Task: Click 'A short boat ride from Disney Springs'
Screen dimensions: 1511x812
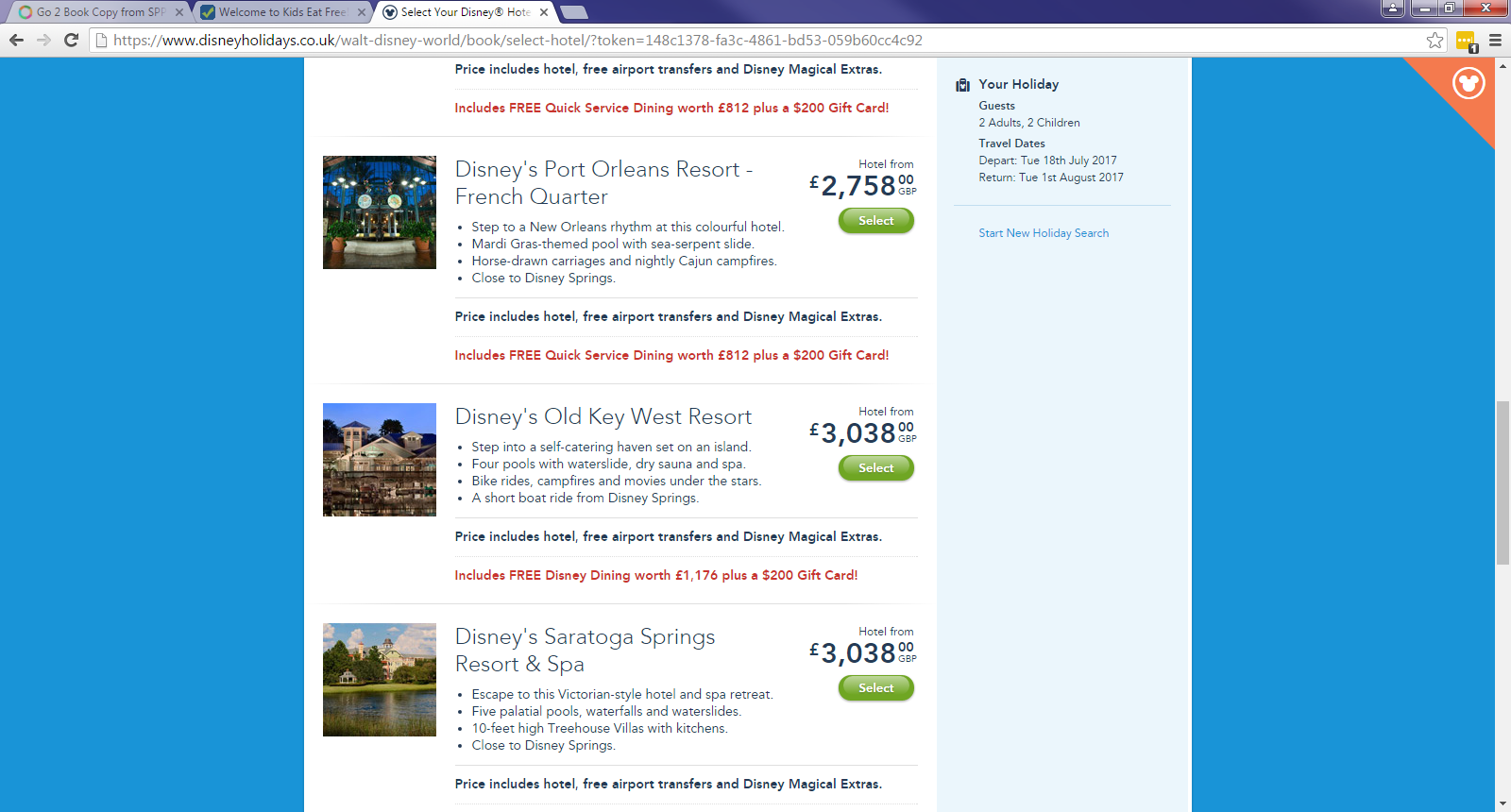Action: [586, 498]
